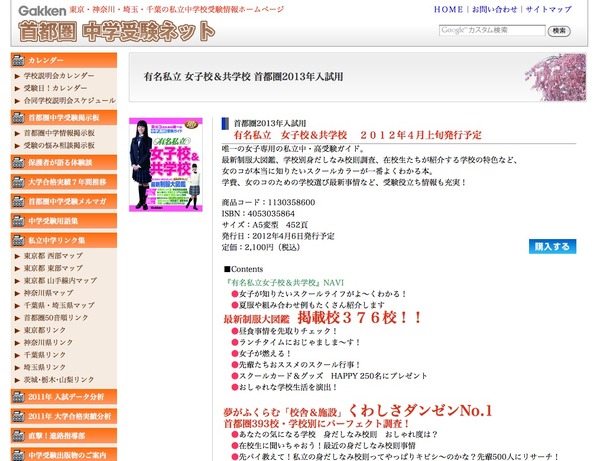Open 受験日！カレンダー link
The width and height of the screenshot is (600, 461).
tap(55, 88)
